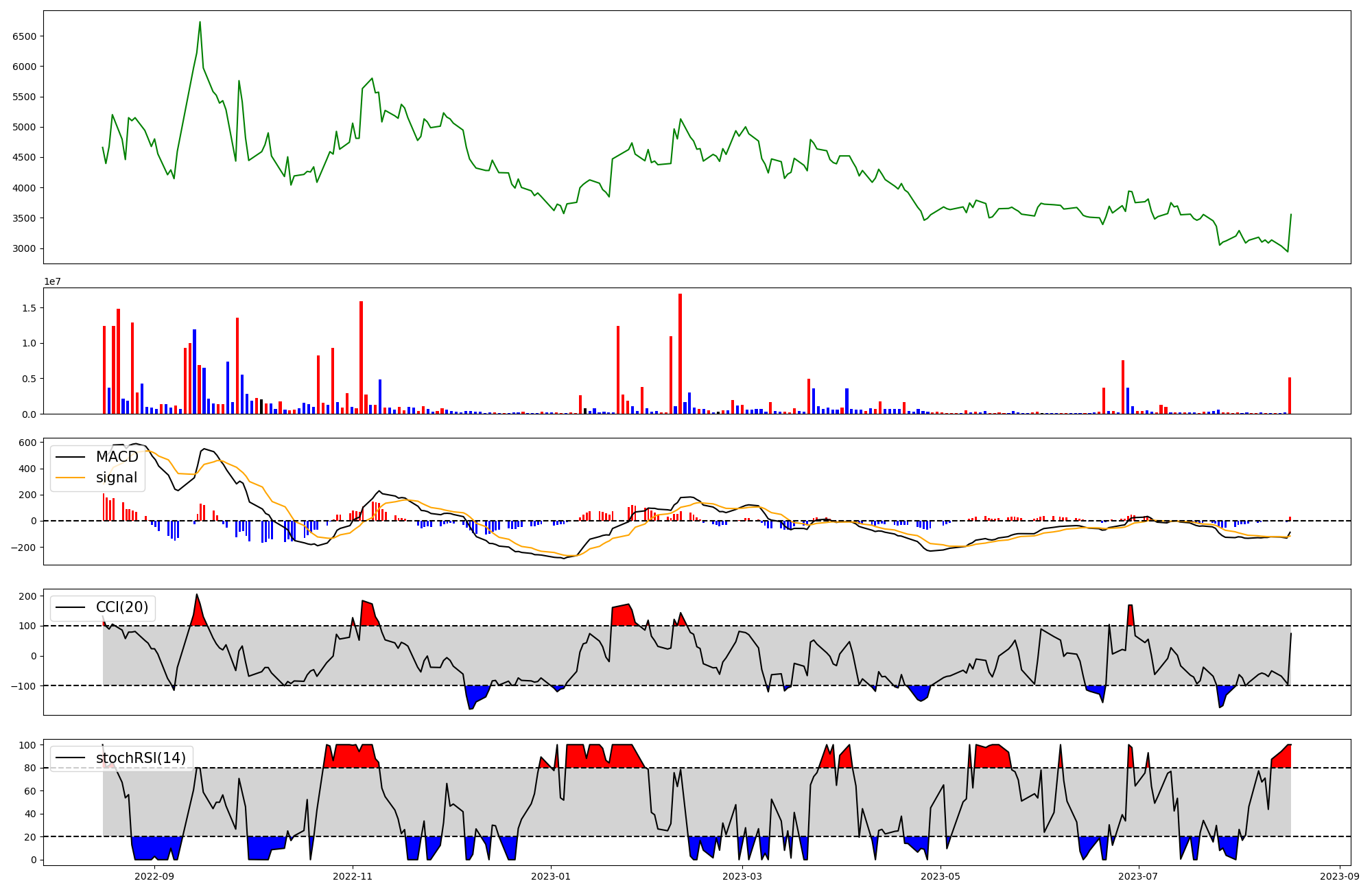The image size is (1372, 892).
Task: Click the 2023-03 x-axis date label
Action: click(742, 876)
